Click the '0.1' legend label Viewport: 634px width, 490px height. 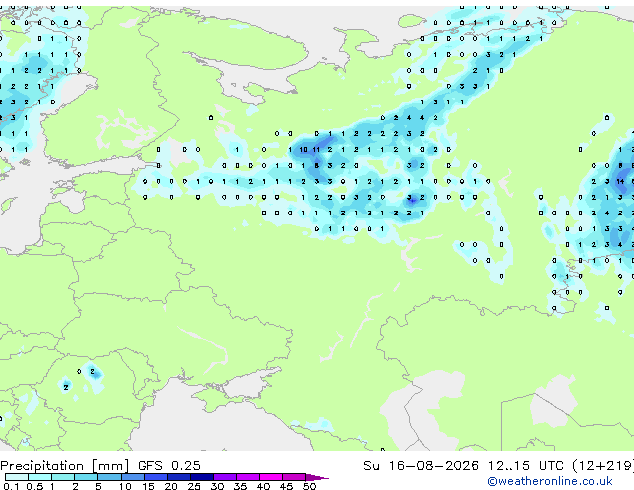pyautogui.click(x=11, y=486)
